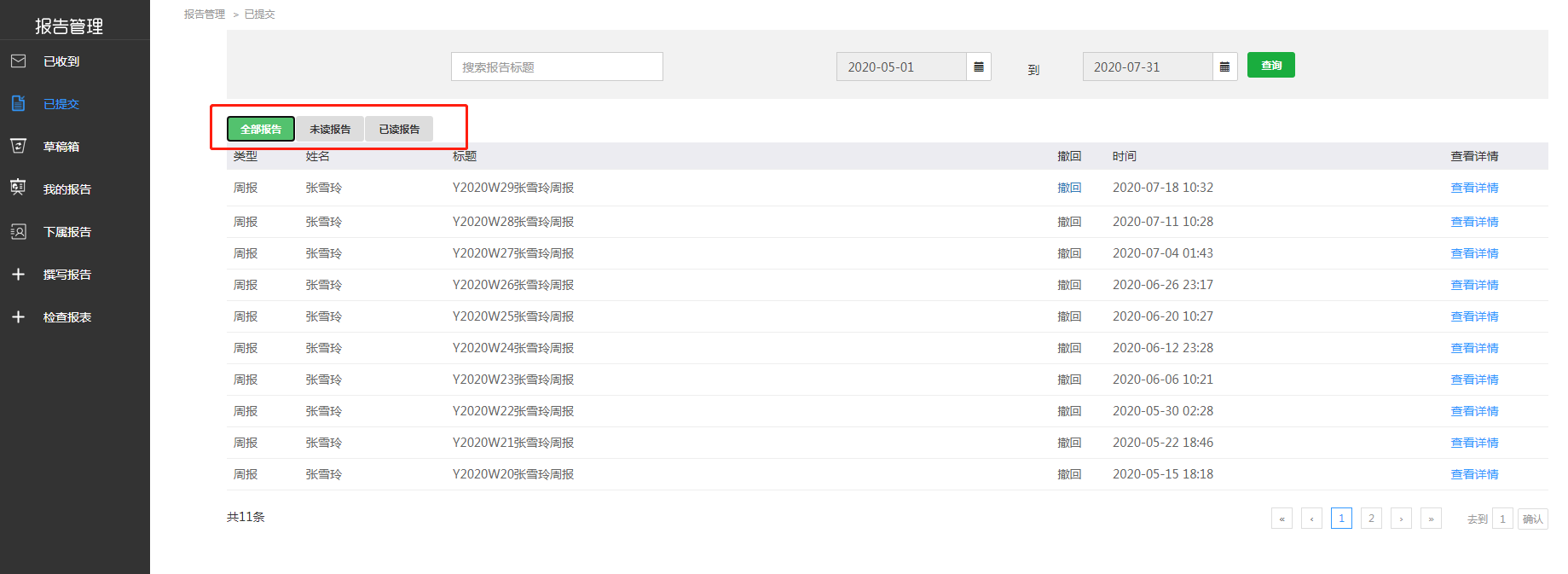Viewport: 1568px width, 574px height.
Task: Switch to the 已读报告 tab
Action: coord(399,129)
